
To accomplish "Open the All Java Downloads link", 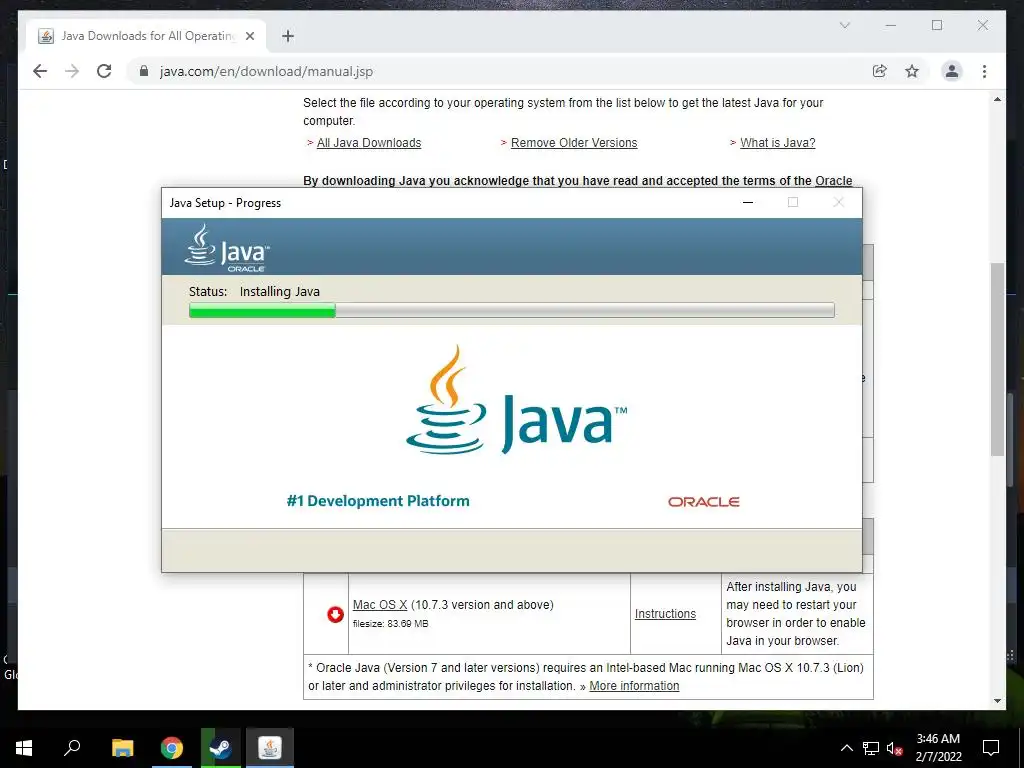I will coord(368,142).
